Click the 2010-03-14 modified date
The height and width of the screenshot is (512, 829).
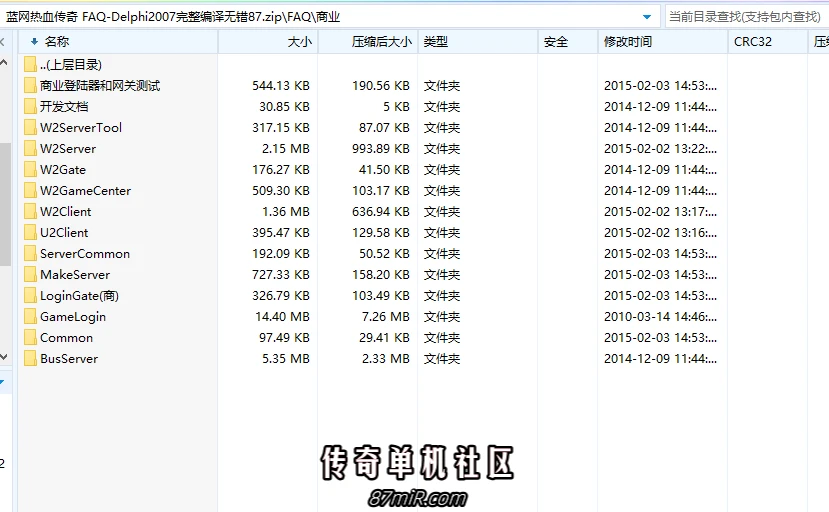click(x=660, y=317)
